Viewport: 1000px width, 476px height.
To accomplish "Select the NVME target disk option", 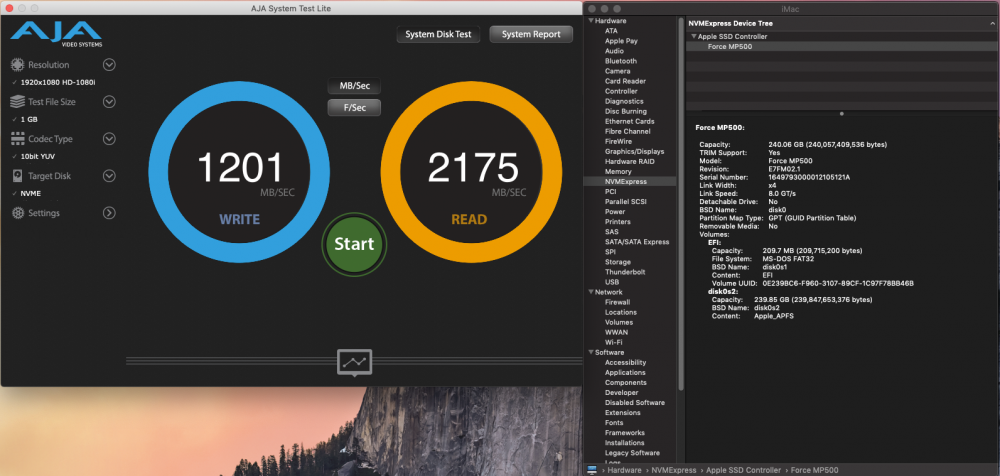I will click(x=31, y=194).
